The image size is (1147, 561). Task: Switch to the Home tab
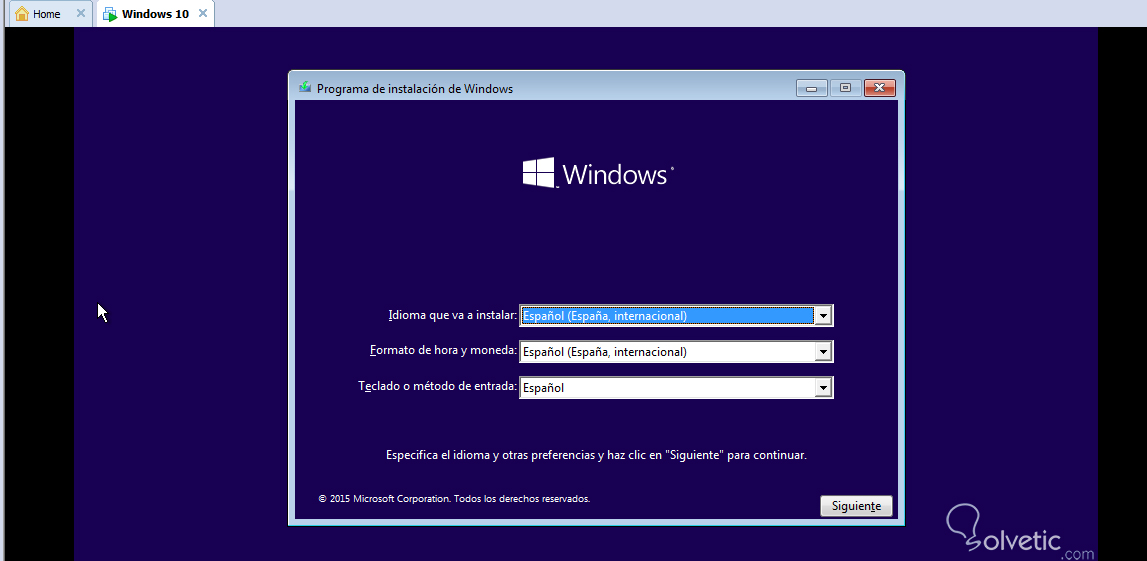click(x=50, y=14)
